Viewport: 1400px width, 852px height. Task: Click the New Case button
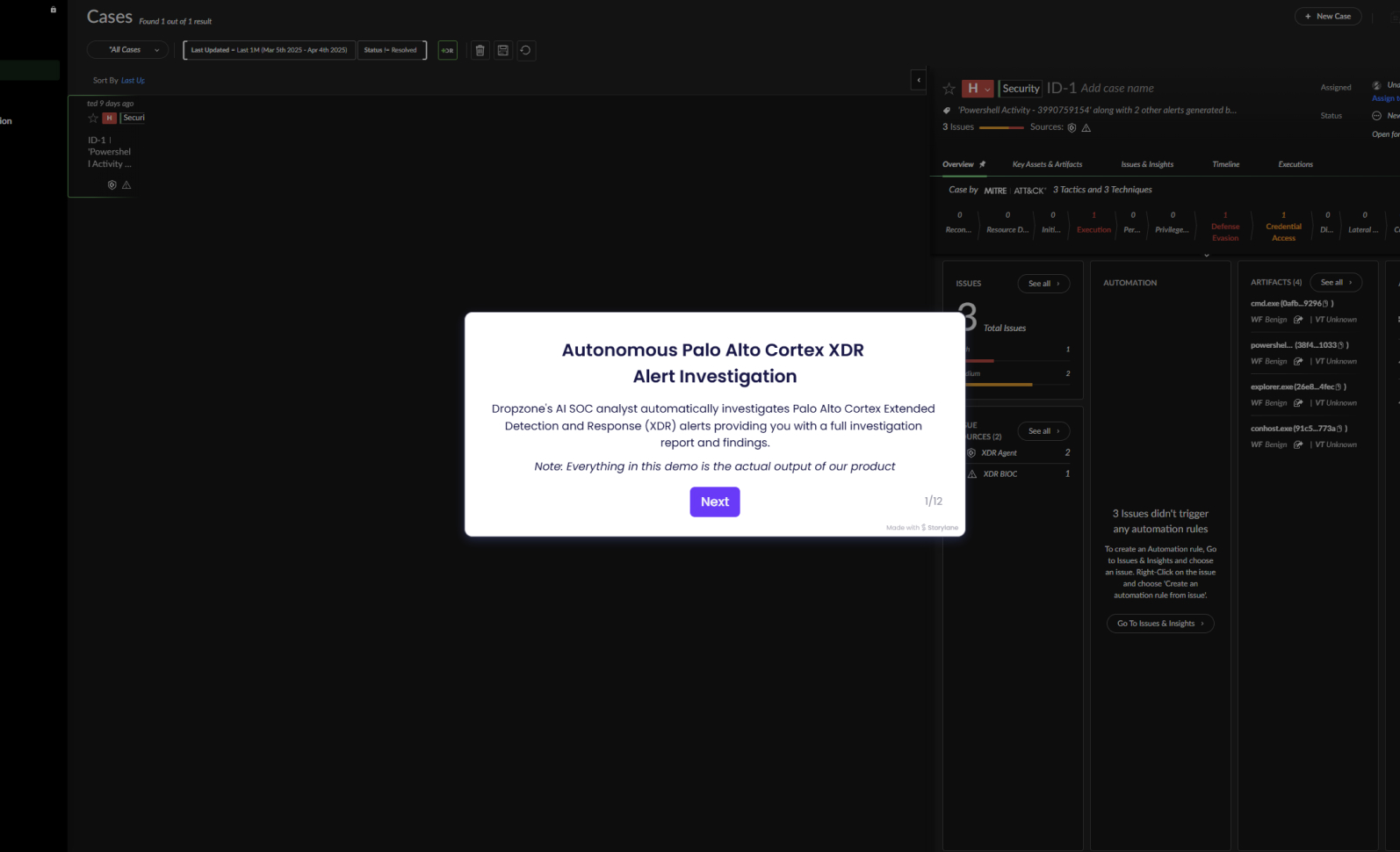[1328, 16]
